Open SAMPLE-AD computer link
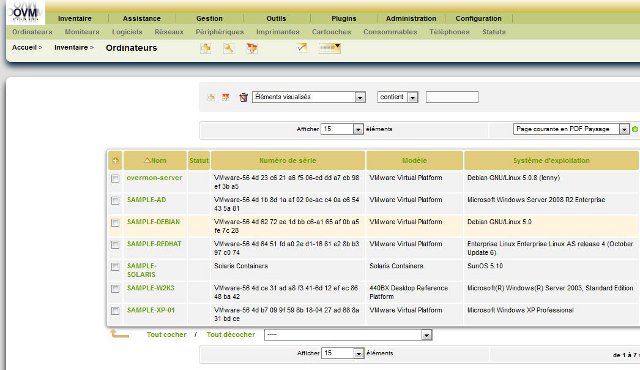 click(147, 199)
